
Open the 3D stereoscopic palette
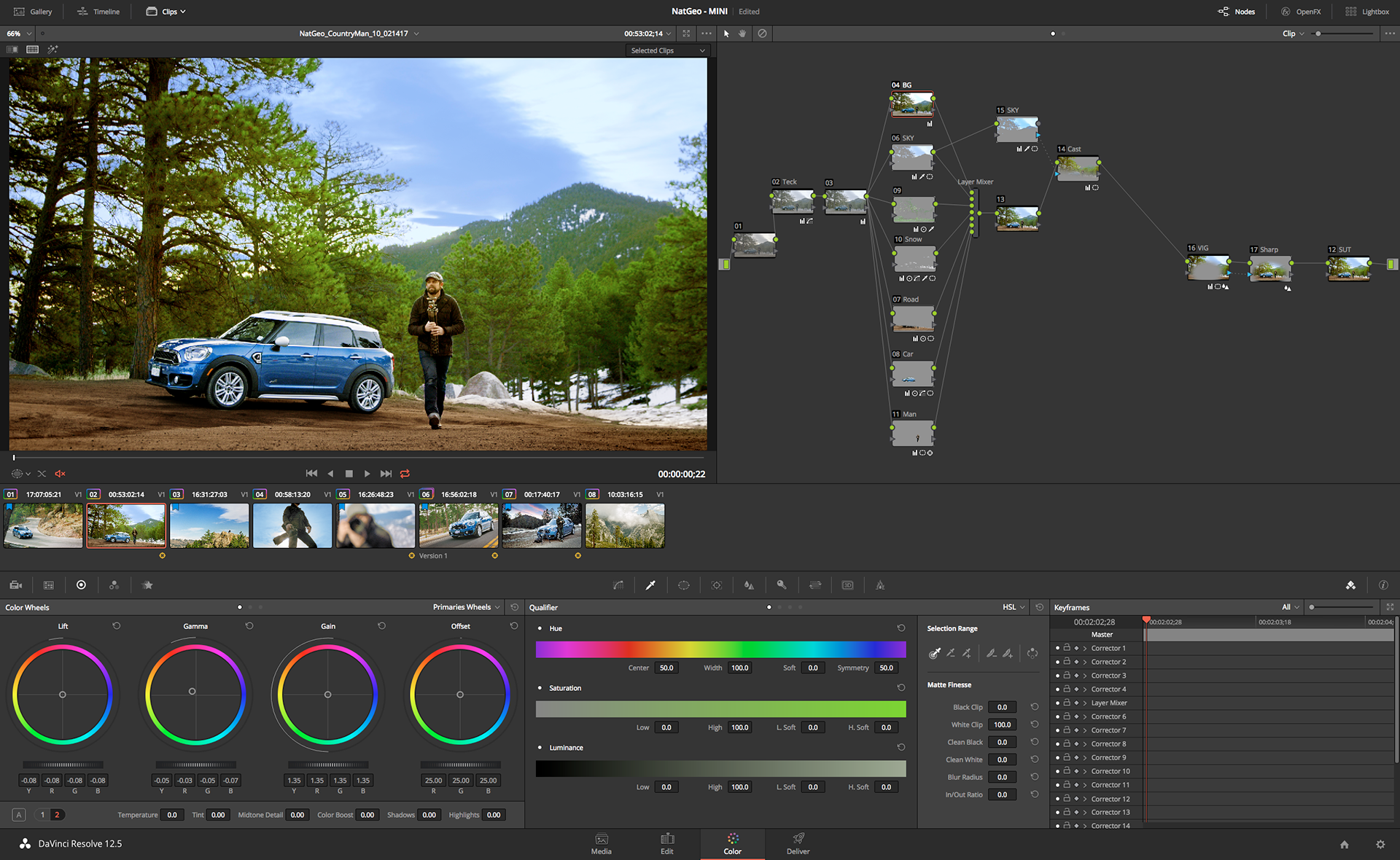coord(847,585)
